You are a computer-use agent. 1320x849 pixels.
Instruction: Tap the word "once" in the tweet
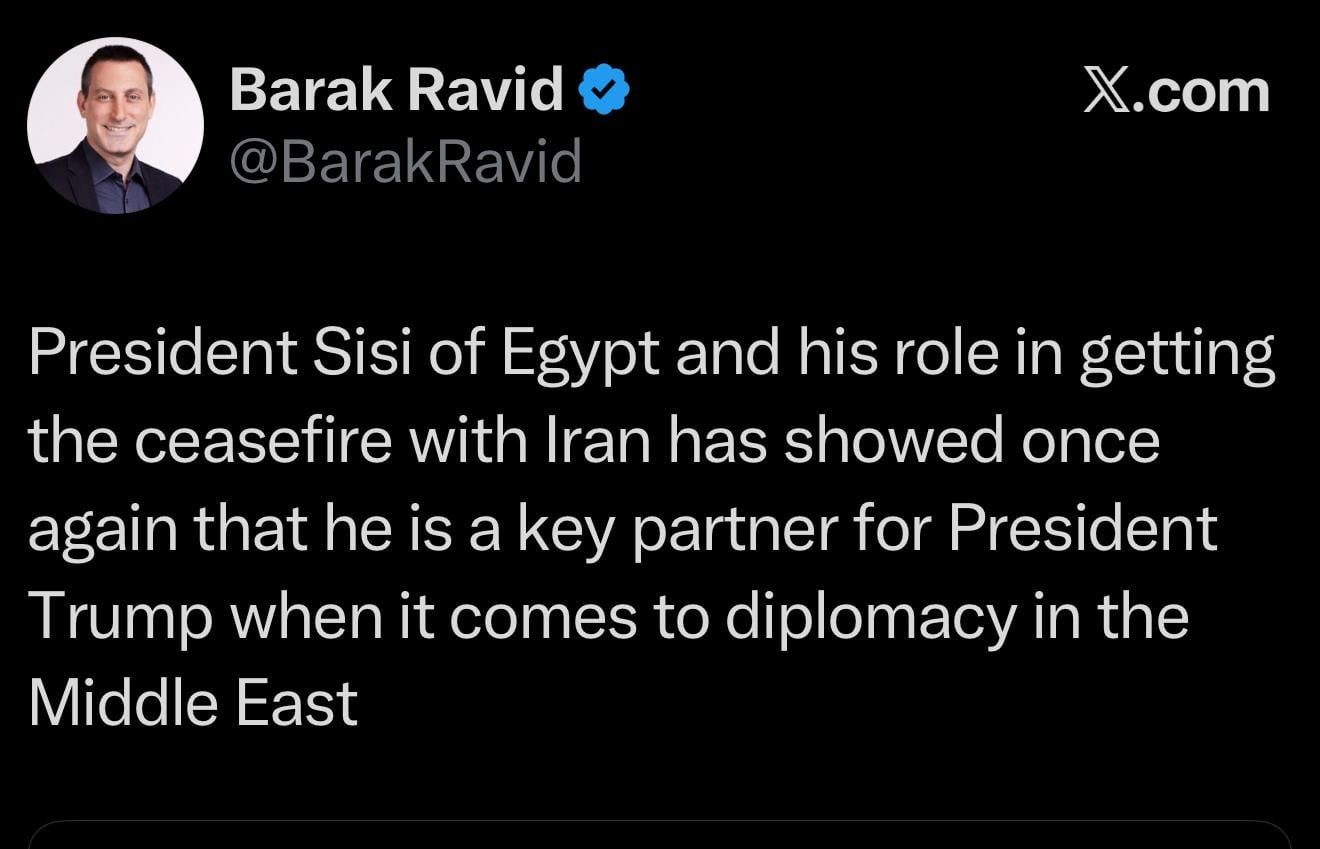pyautogui.click(x=1089, y=441)
